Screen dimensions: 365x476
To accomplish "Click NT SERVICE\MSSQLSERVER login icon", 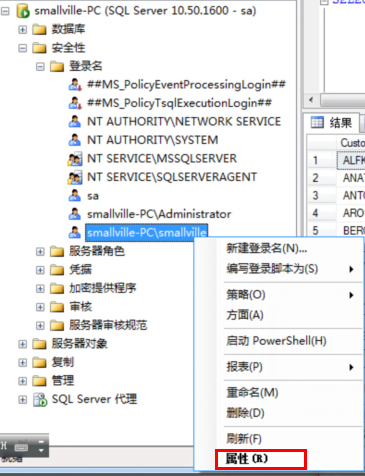I will coord(75,159).
